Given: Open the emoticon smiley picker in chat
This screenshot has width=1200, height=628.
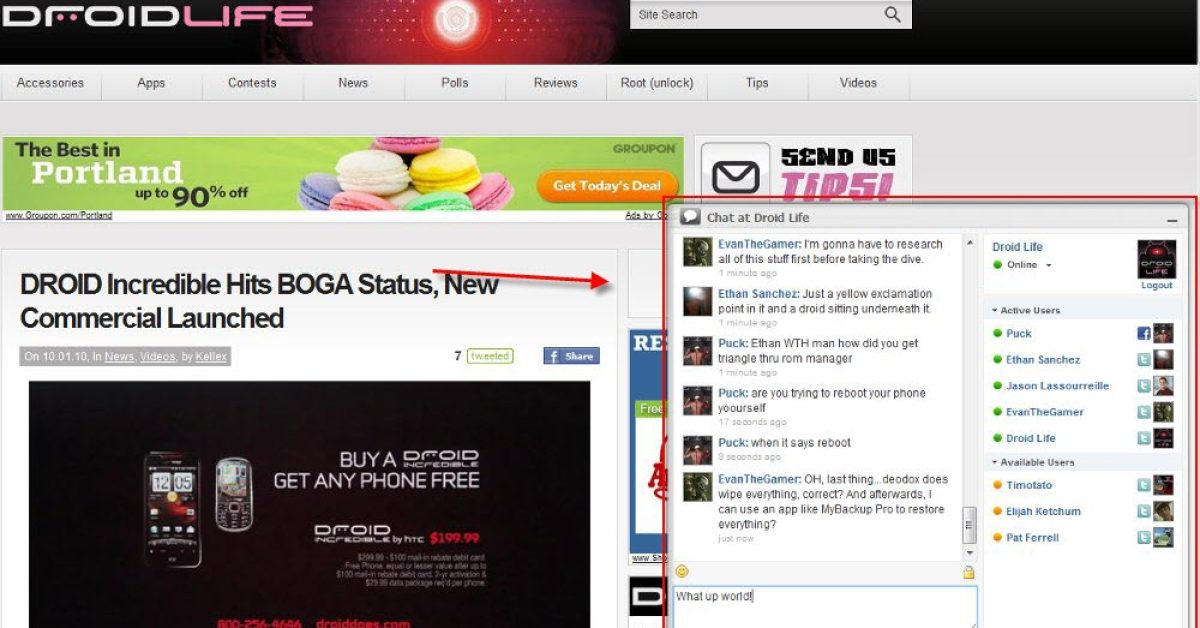Looking at the screenshot, I should [682, 571].
